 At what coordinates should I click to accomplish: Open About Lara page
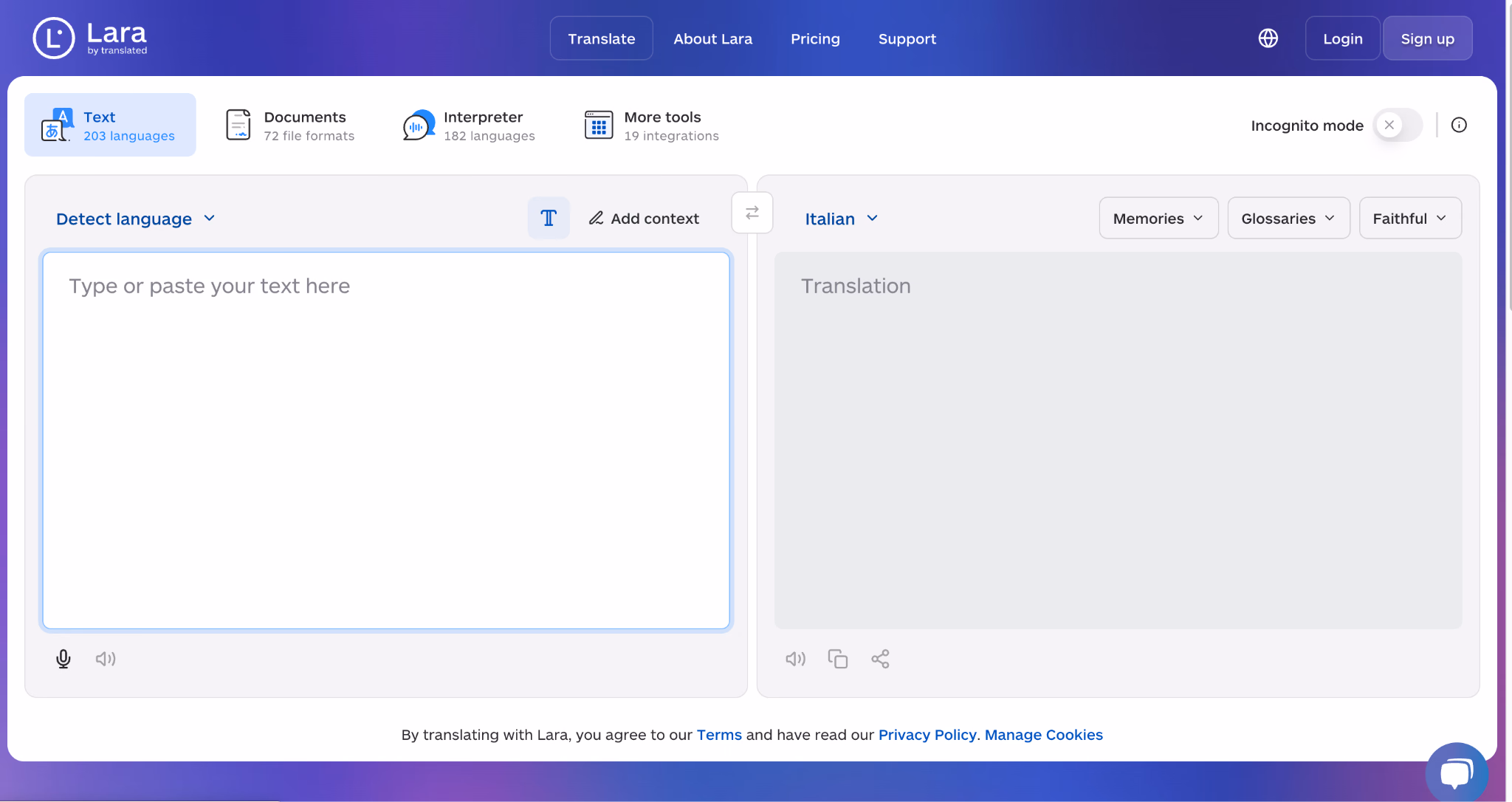[712, 38]
